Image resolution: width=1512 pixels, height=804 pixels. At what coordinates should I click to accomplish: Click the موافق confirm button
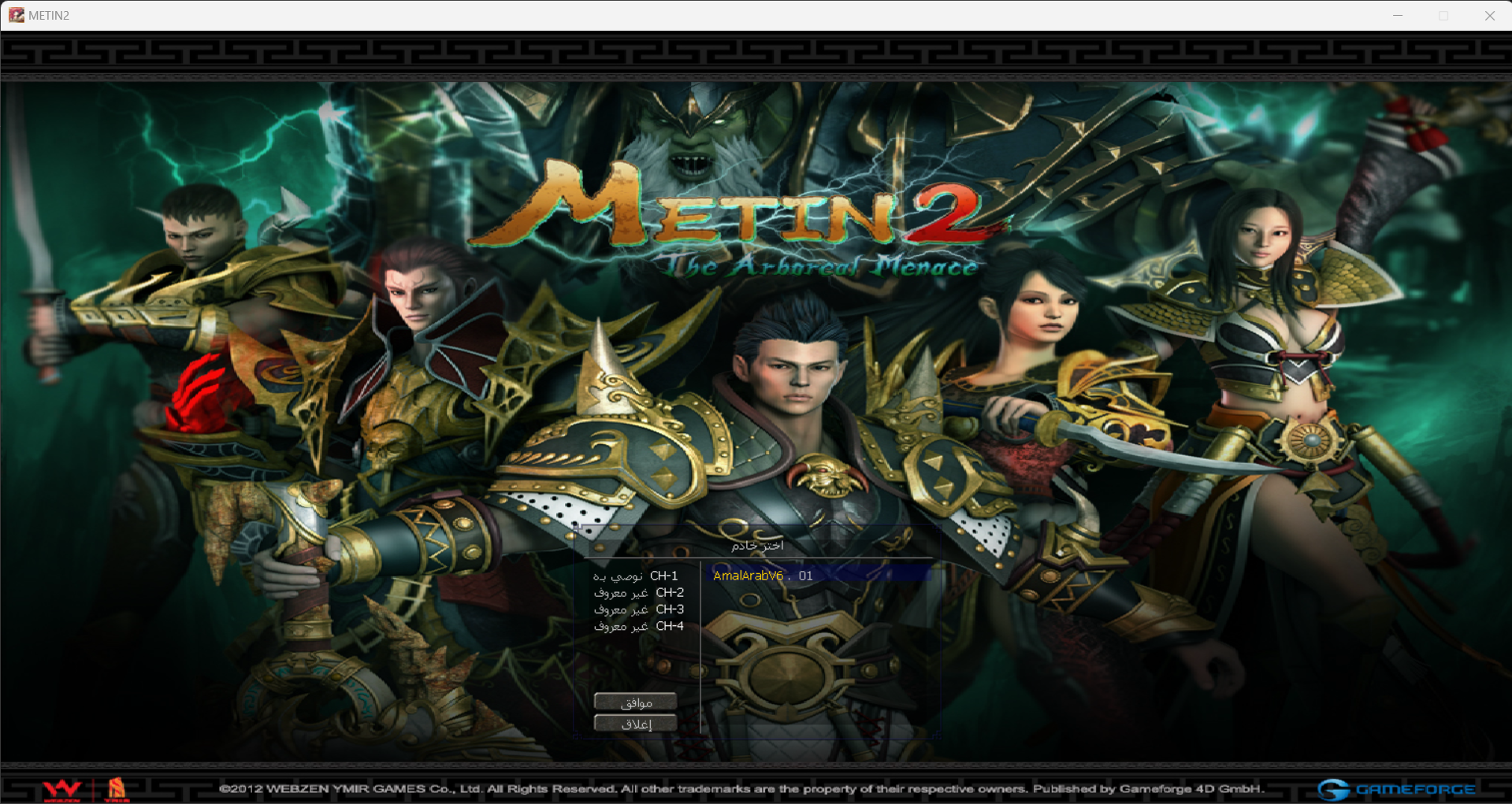click(x=636, y=702)
